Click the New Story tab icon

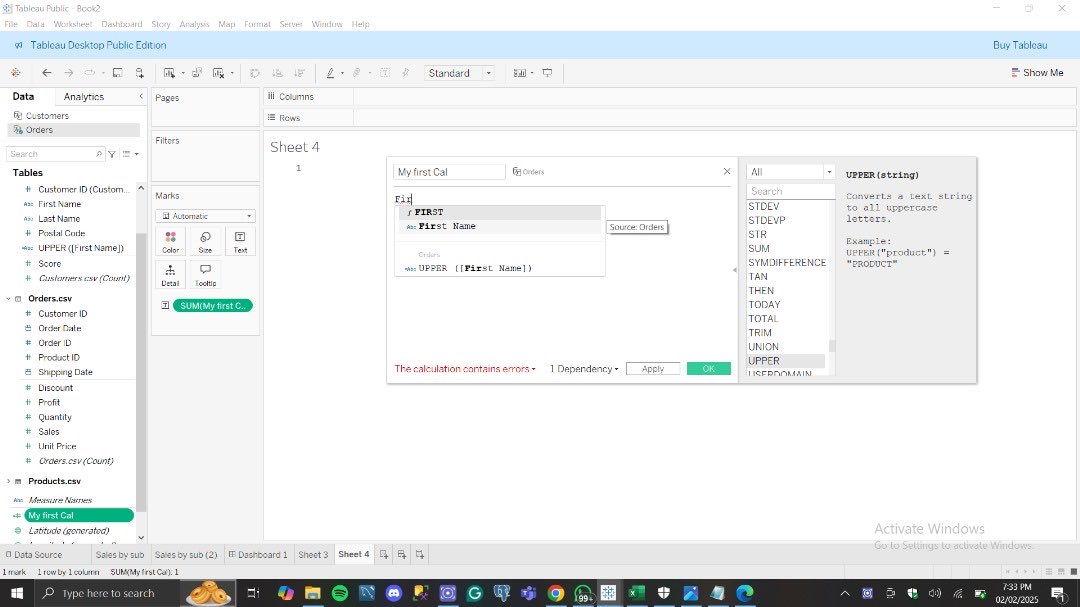click(419, 554)
